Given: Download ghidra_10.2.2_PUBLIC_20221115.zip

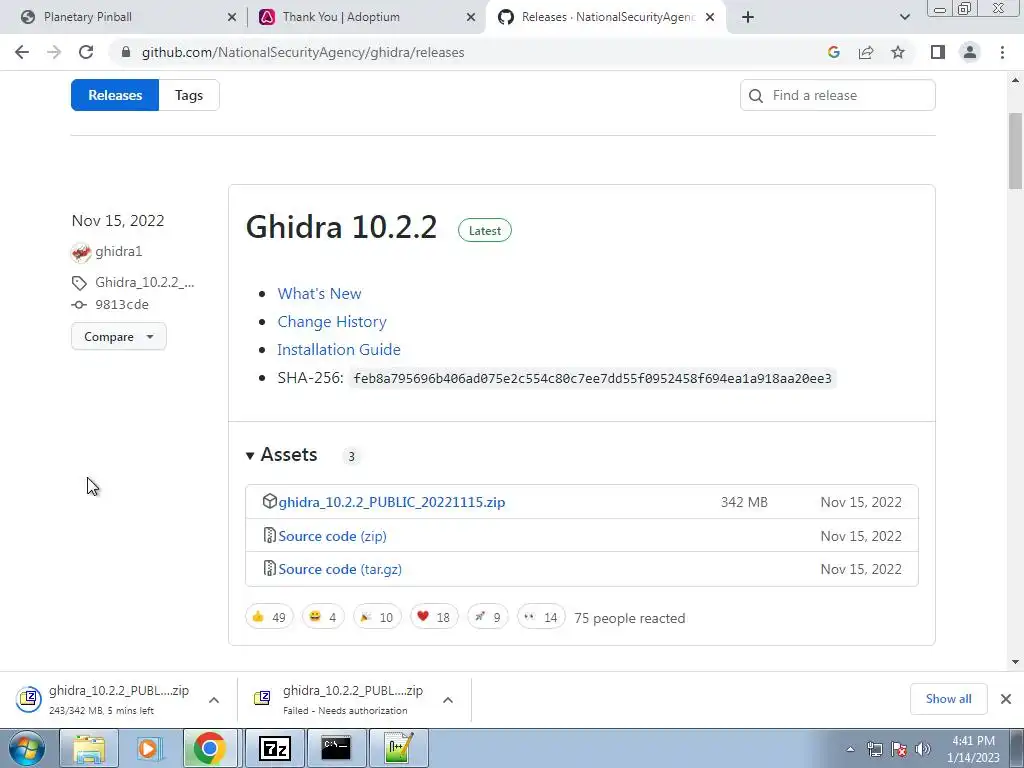Looking at the screenshot, I should click(392, 502).
